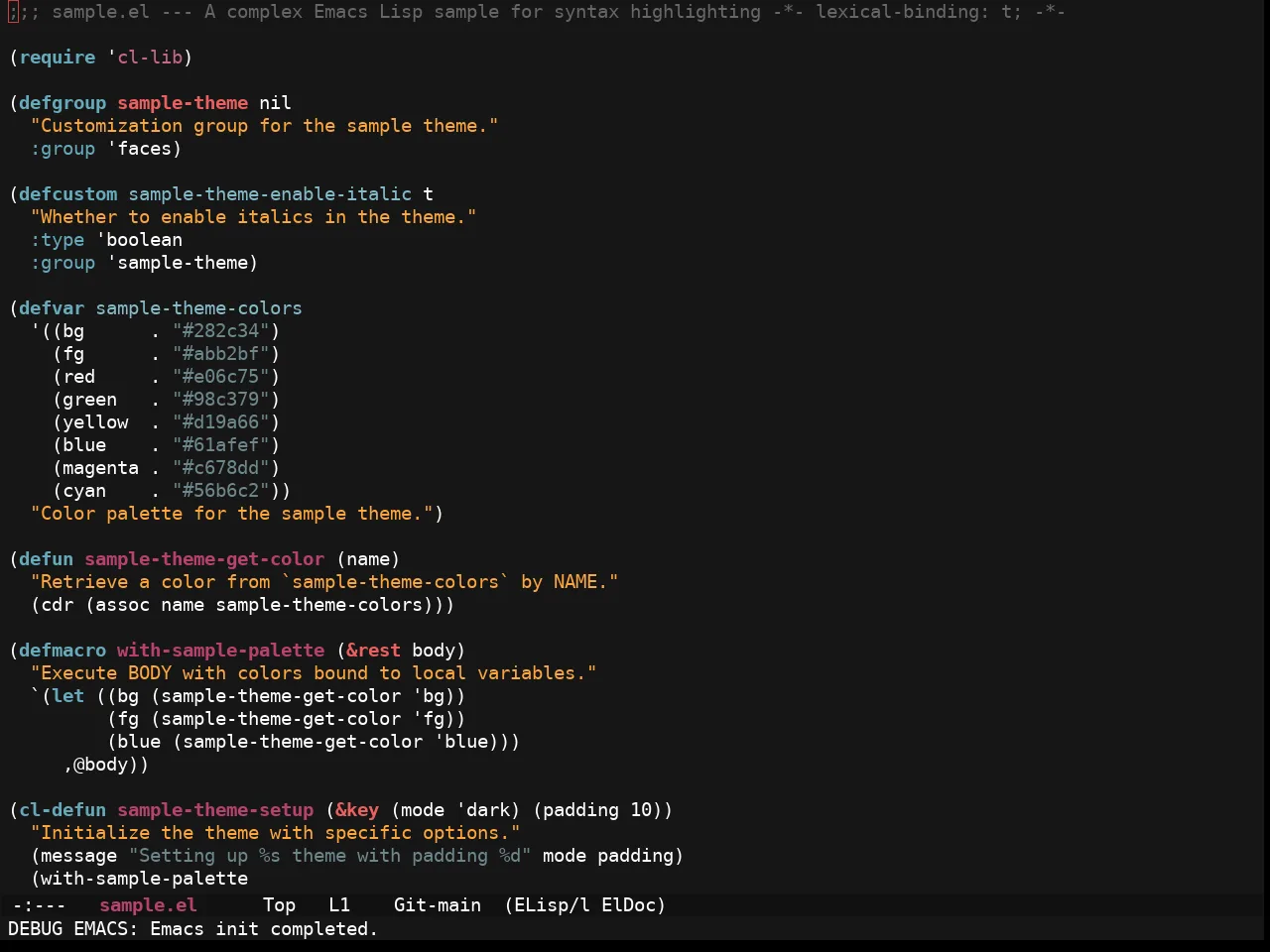Click the 'dark default value
Screen dimensions: 1270x952
[483, 810]
